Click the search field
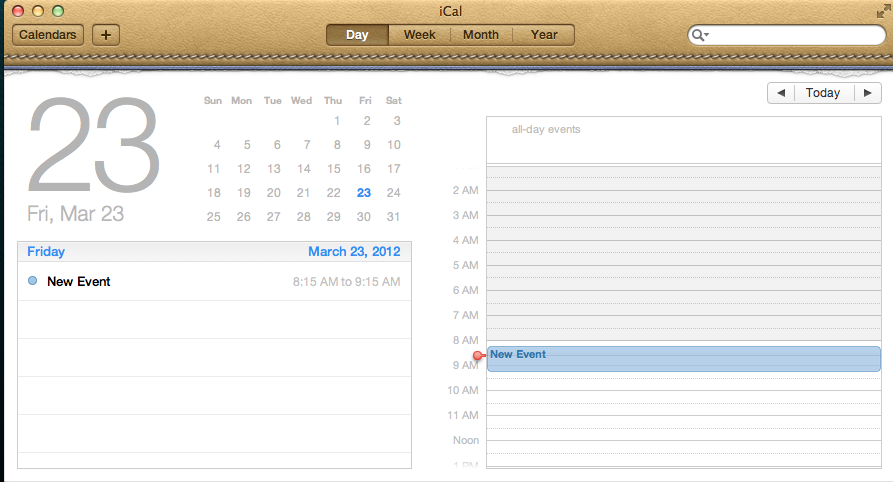The image size is (893, 482). 787,35
